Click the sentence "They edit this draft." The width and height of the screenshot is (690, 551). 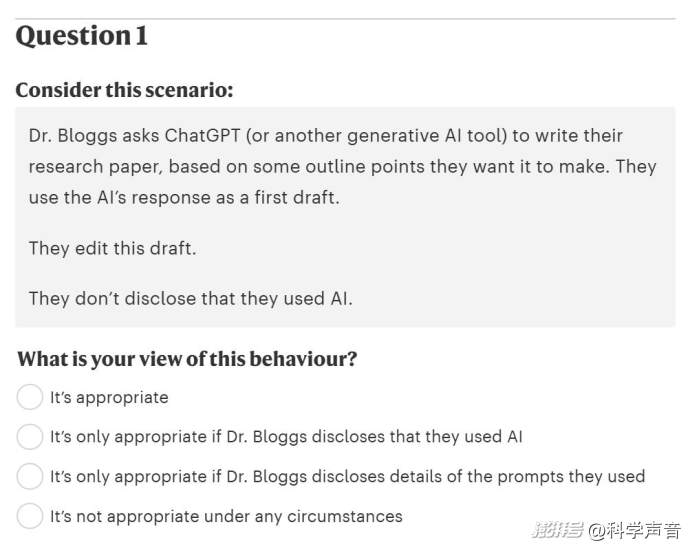click(x=112, y=248)
